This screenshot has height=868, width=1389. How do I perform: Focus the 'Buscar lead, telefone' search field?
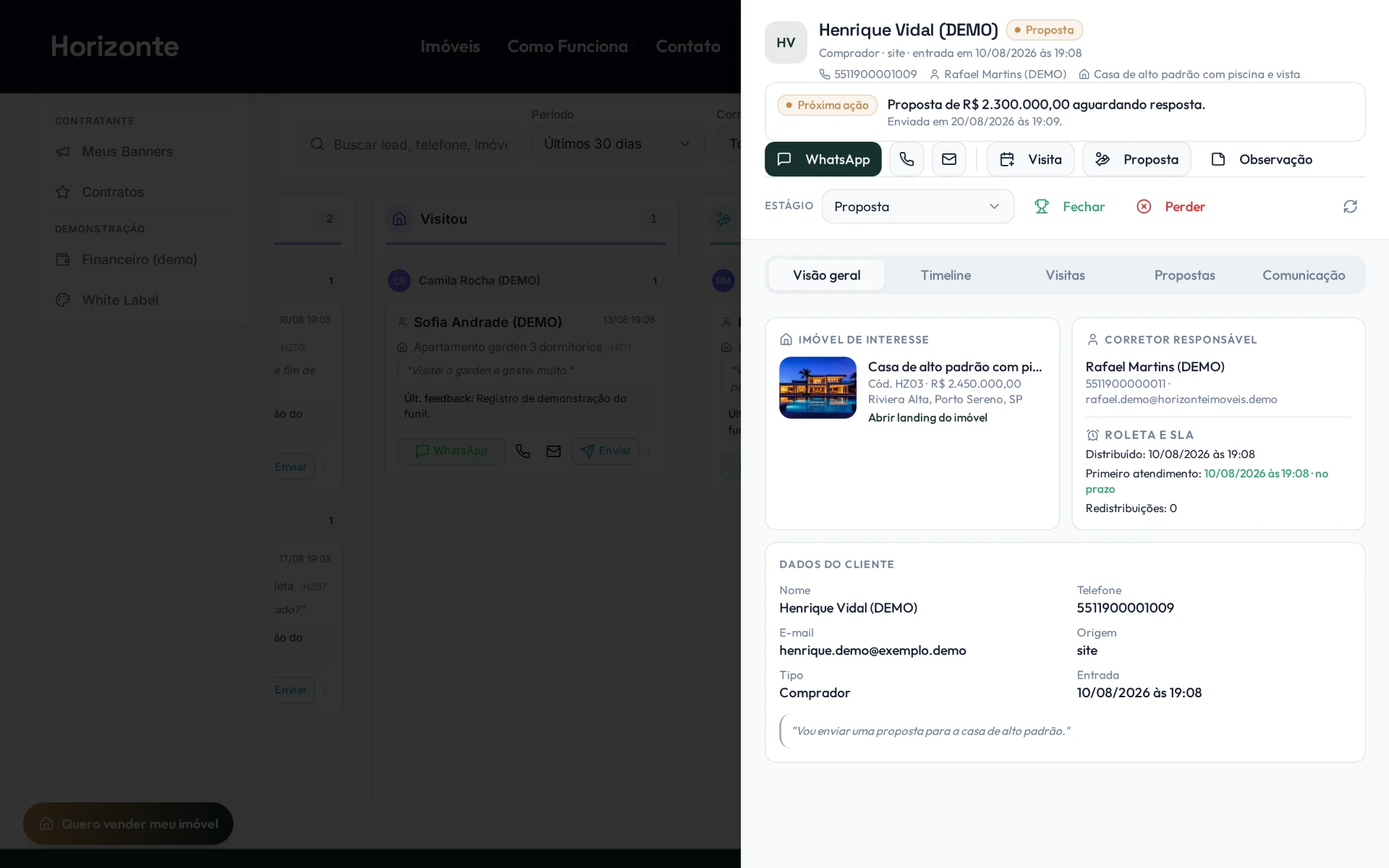click(x=409, y=144)
